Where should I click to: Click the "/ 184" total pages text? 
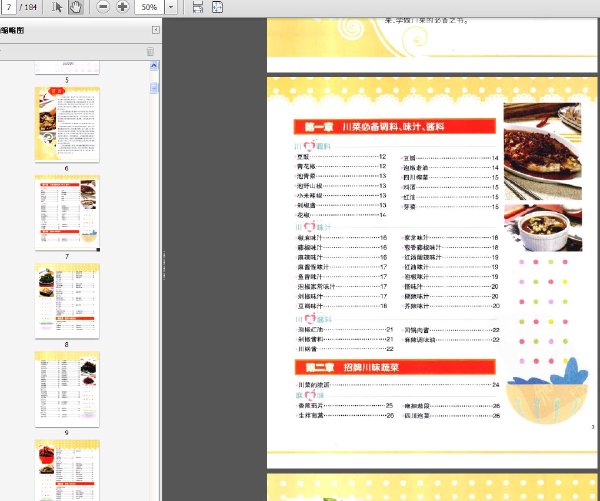pyautogui.click(x=28, y=7)
